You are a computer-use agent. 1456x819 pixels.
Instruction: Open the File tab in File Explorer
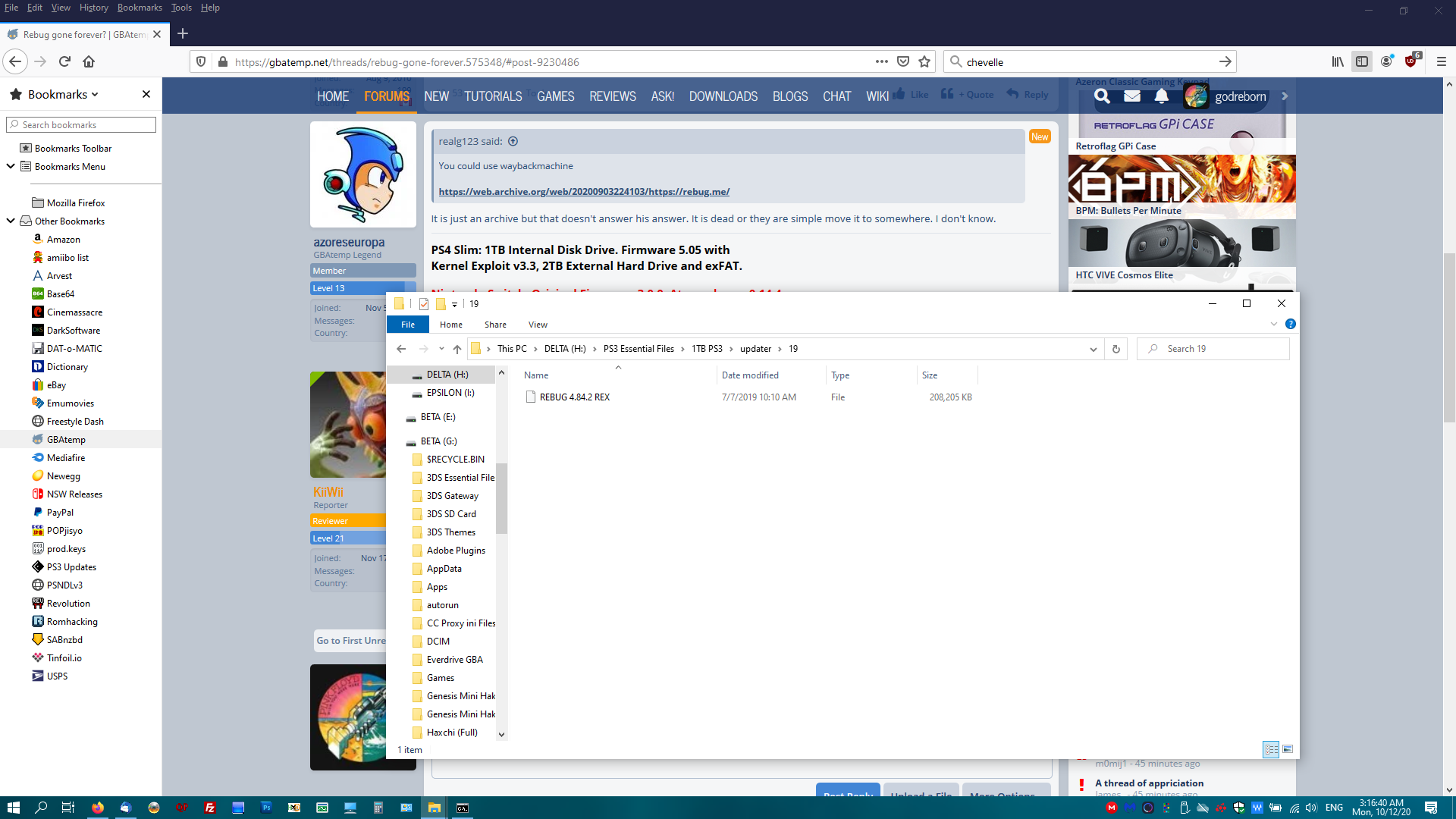pos(408,325)
